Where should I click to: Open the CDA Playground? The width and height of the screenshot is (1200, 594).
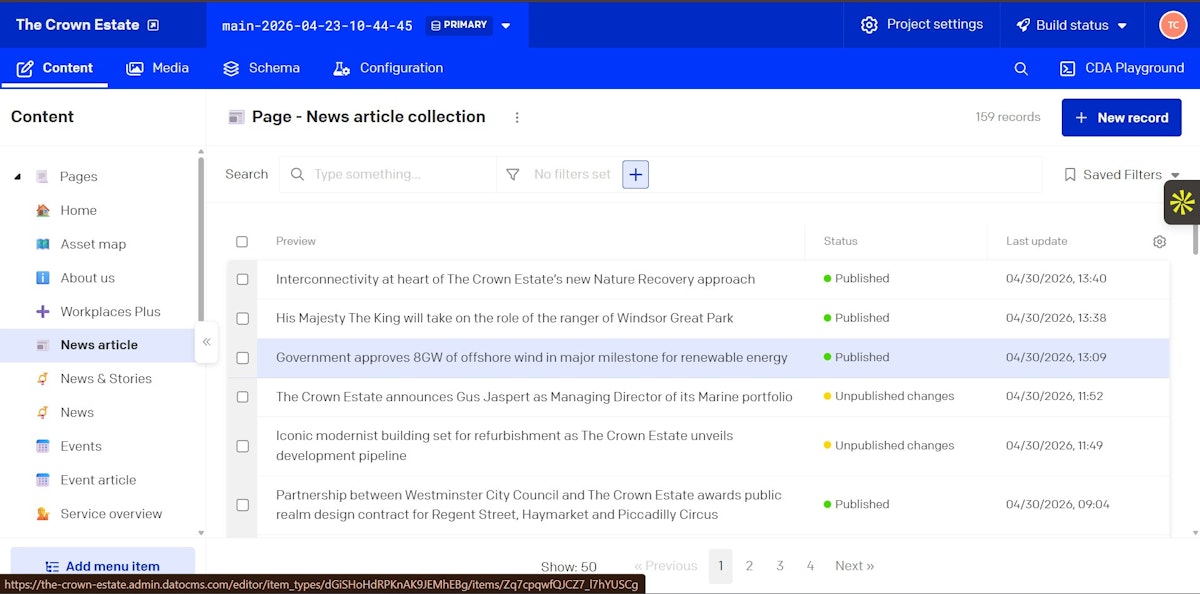[x=1122, y=68]
